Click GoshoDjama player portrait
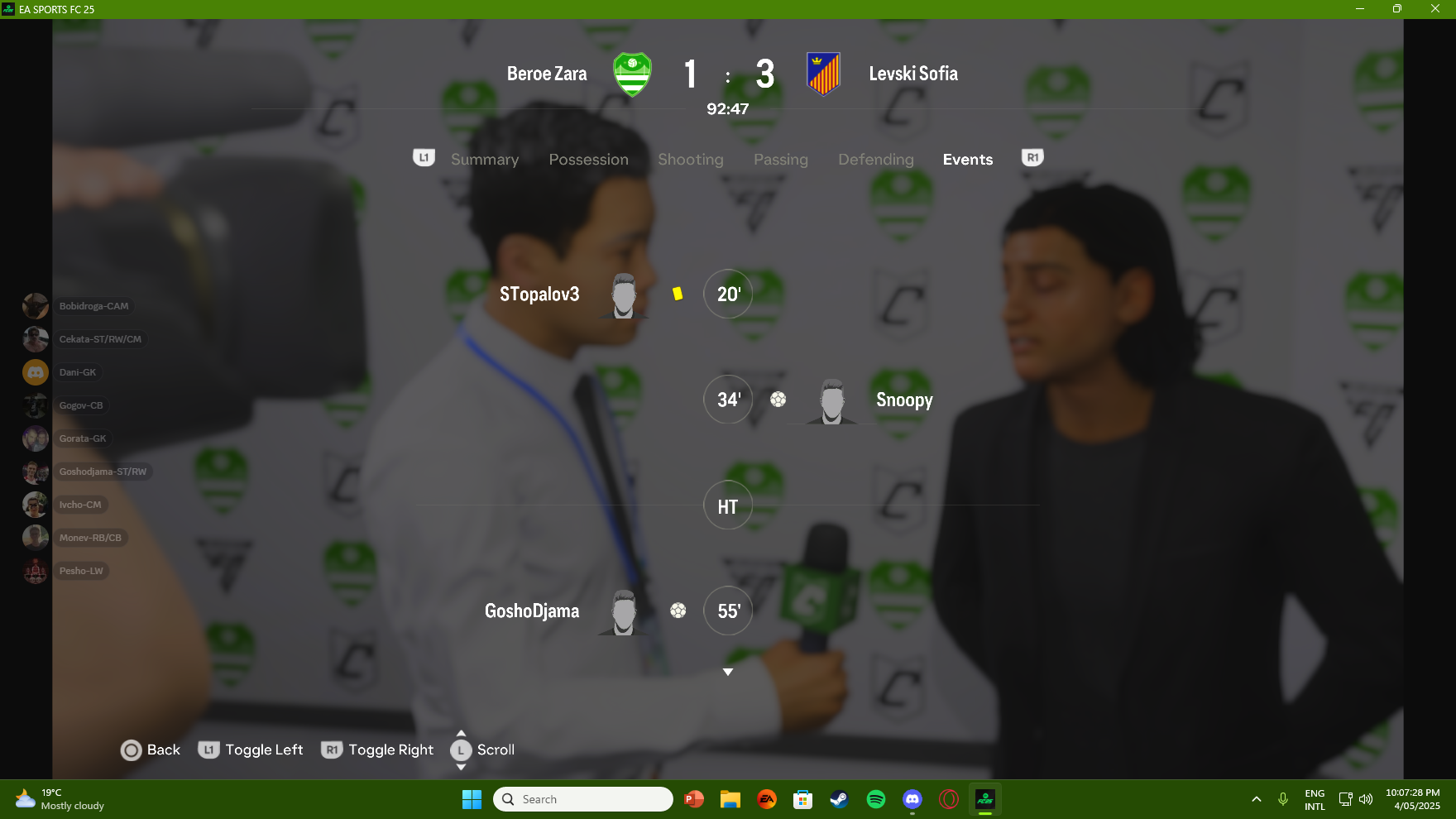Image resolution: width=1456 pixels, height=819 pixels. 624,612
